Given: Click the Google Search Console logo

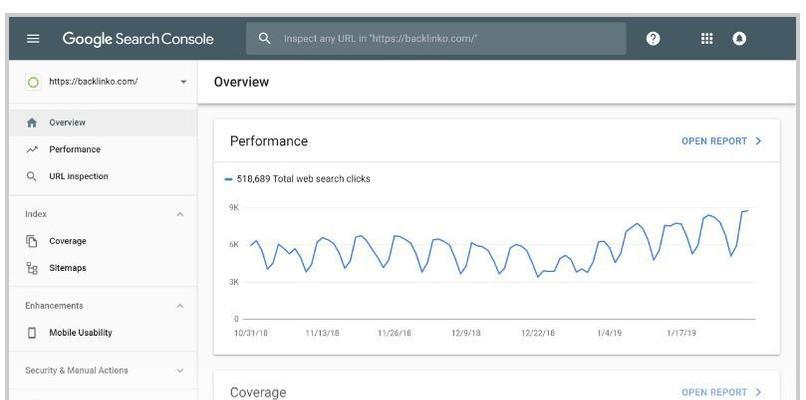Looking at the screenshot, I should (x=138, y=39).
